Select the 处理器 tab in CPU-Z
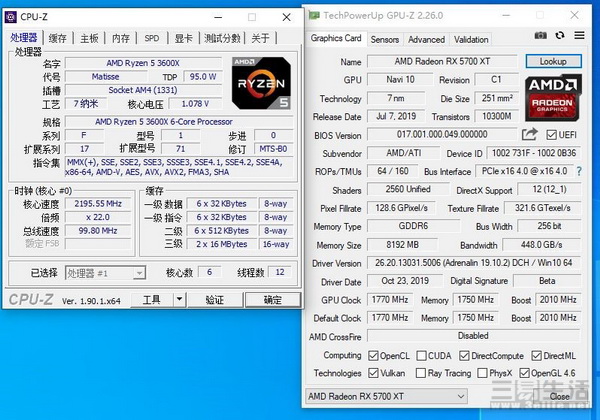Viewport: 600px width, 420px height. click(24, 37)
